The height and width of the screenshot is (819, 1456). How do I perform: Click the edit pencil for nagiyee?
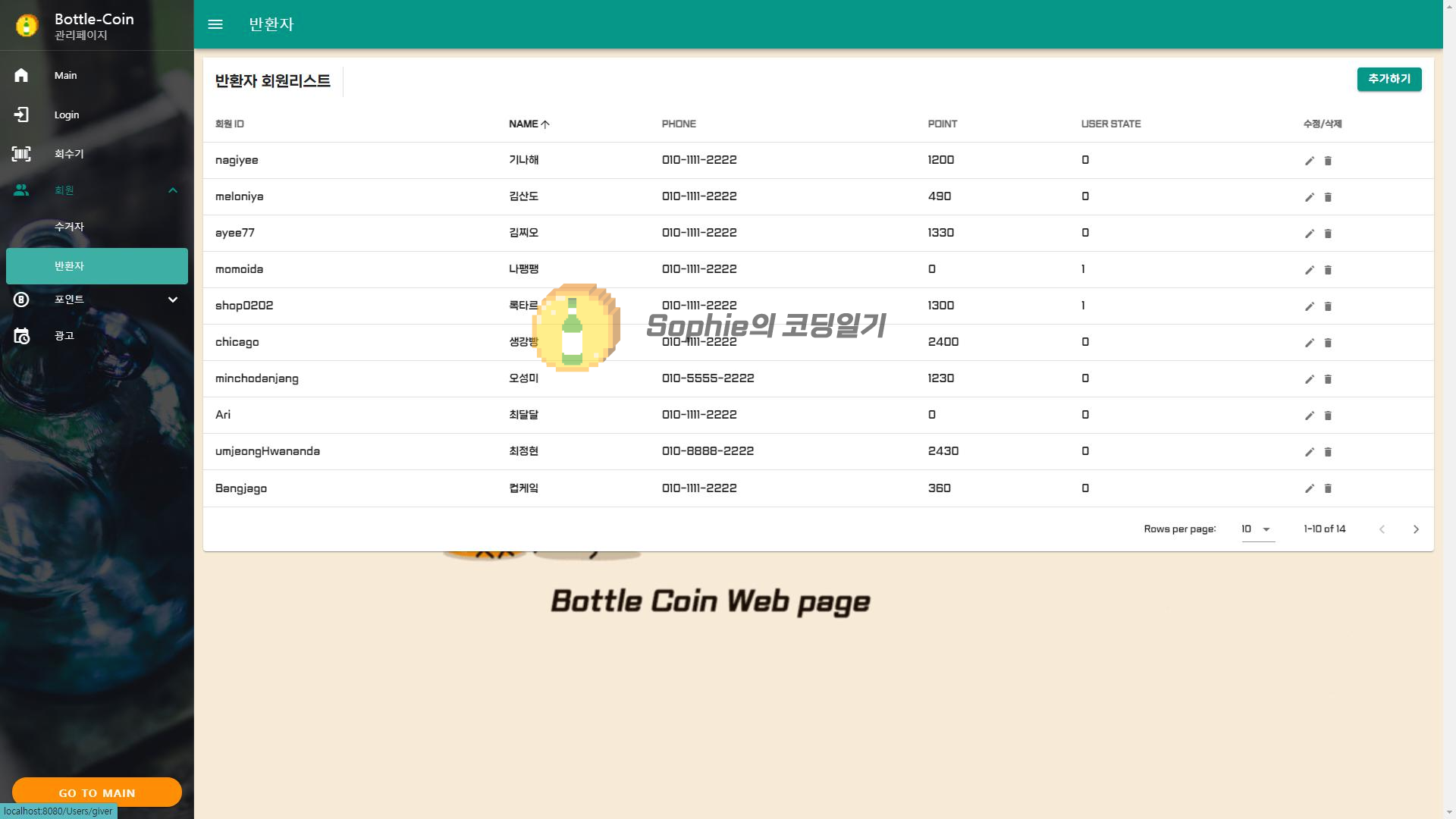pos(1309,161)
